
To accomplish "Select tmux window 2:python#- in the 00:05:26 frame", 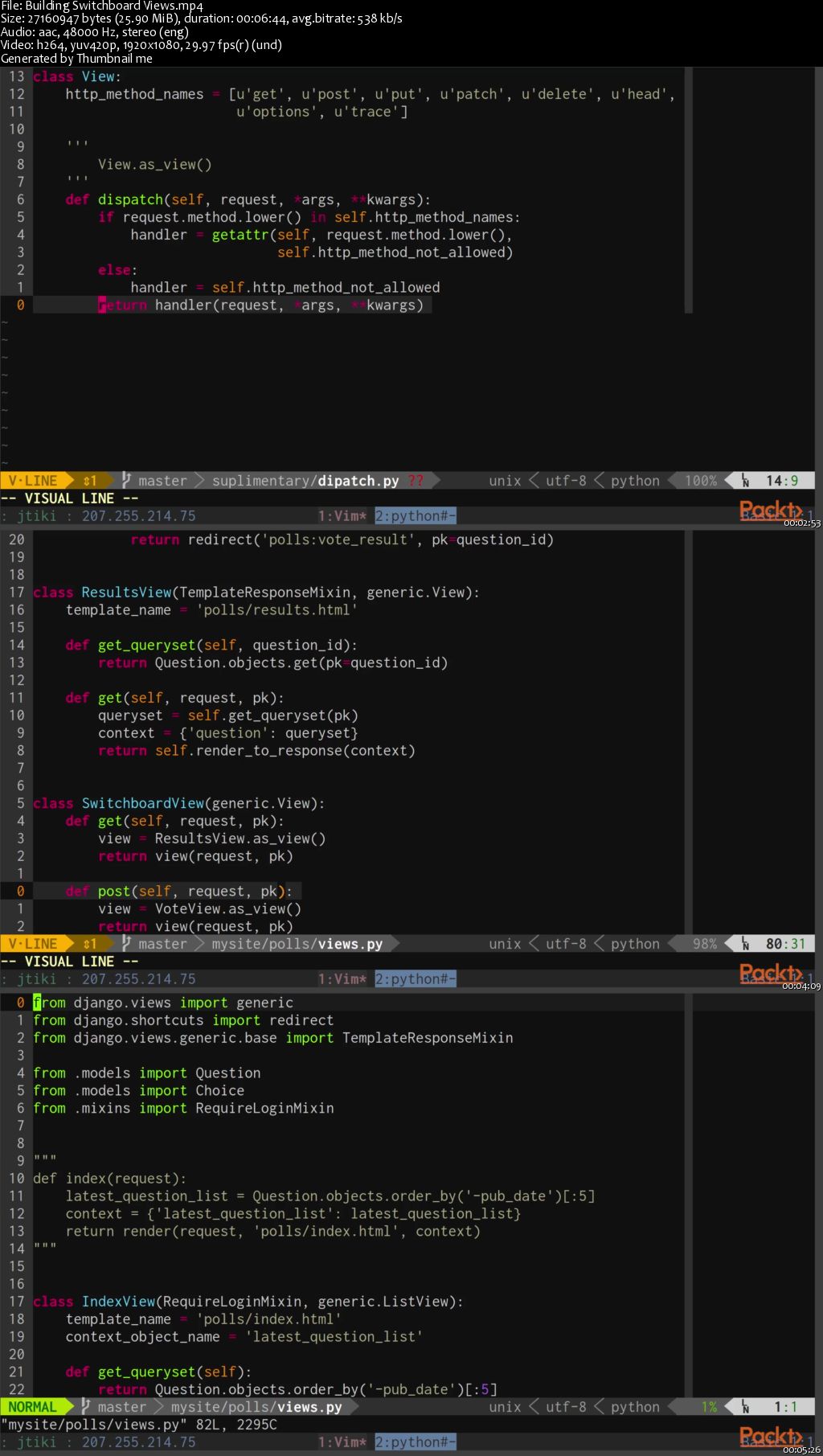I will [x=416, y=1442].
